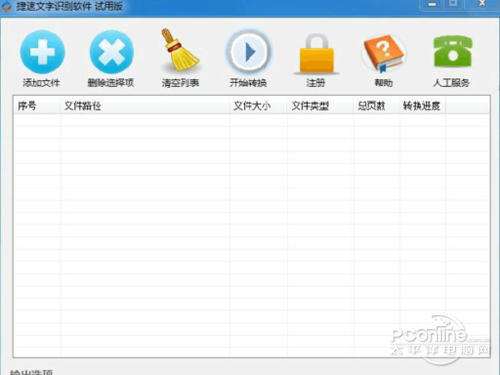Image resolution: width=500 pixels, height=375 pixels.
Task: Sort by the 文件路径 column header
Action: tap(145, 106)
